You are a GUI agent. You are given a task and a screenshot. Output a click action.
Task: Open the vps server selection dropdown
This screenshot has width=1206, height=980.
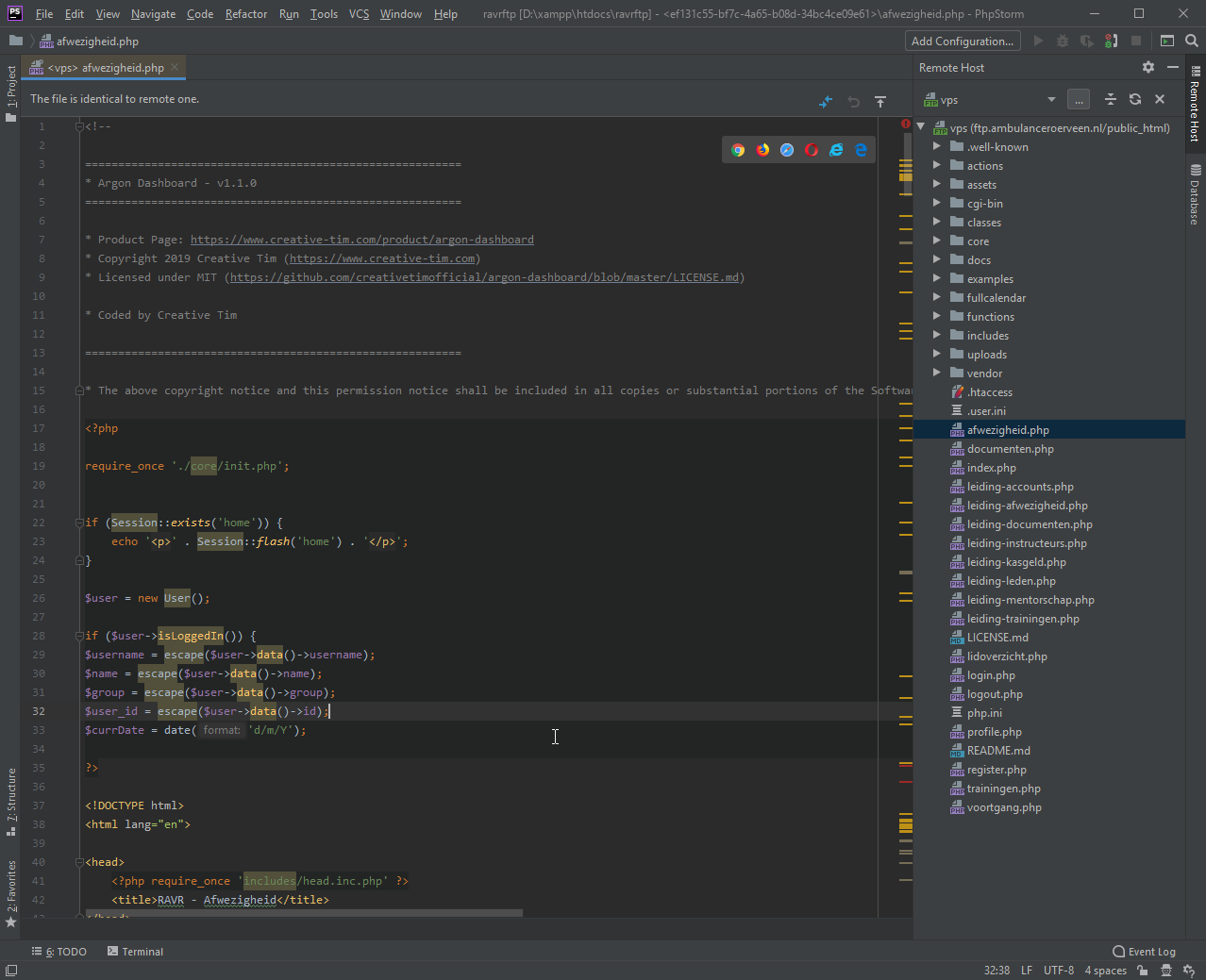(1051, 100)
